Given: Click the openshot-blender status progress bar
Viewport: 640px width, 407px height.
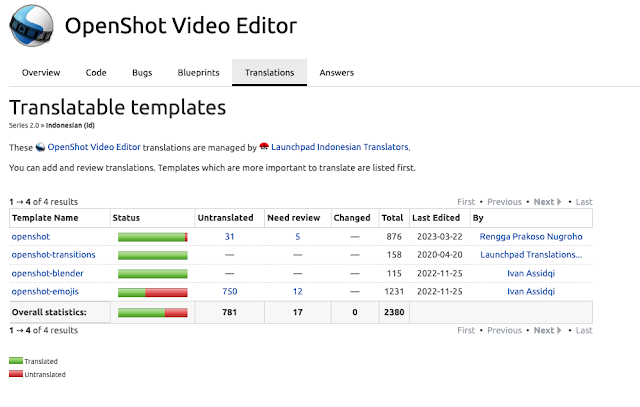Looking at the screenshot, I should coord(153,274).
